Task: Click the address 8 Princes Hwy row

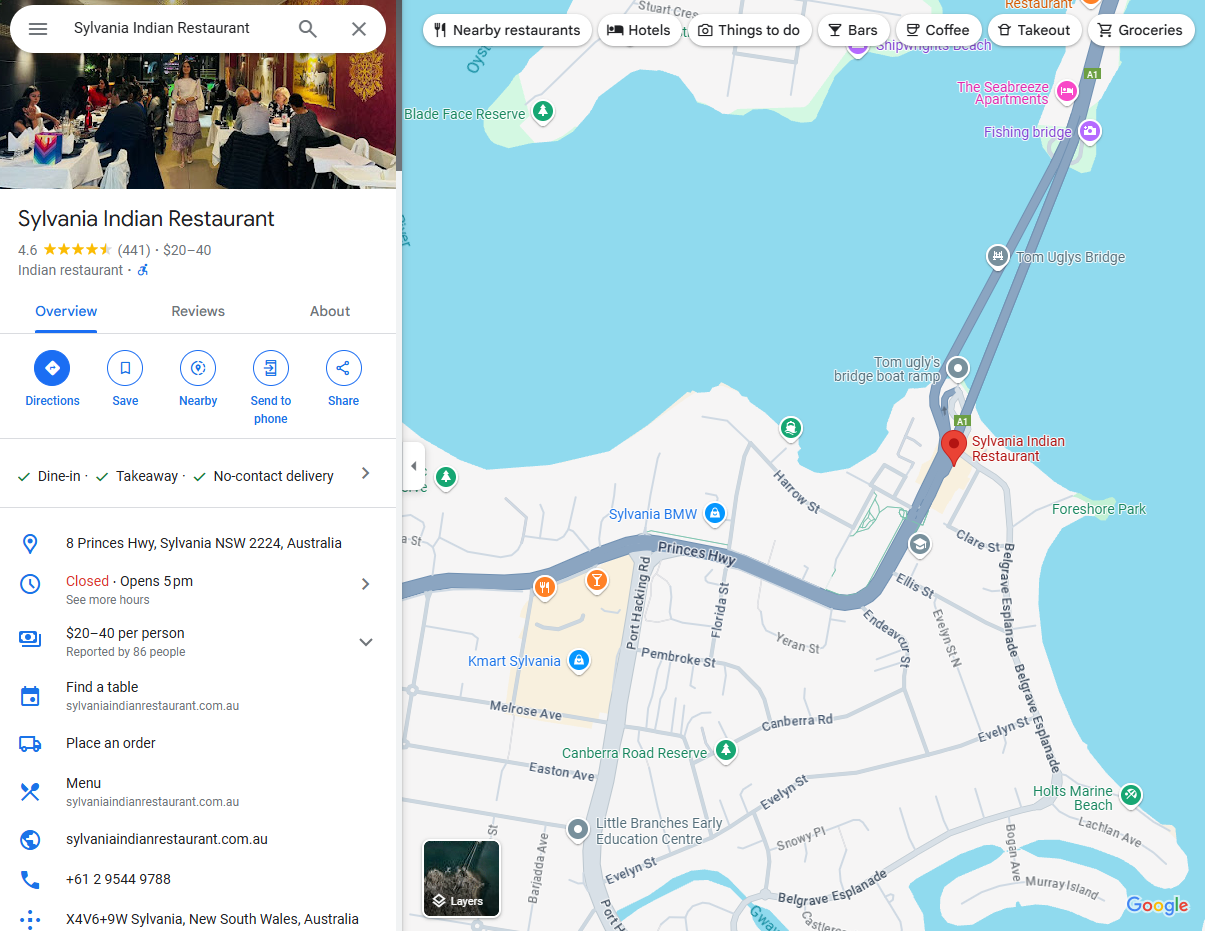Action: (x=198, y=543)
